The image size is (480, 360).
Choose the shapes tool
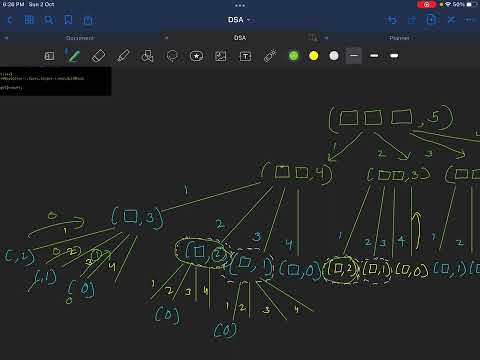click(x=147, y=56)
